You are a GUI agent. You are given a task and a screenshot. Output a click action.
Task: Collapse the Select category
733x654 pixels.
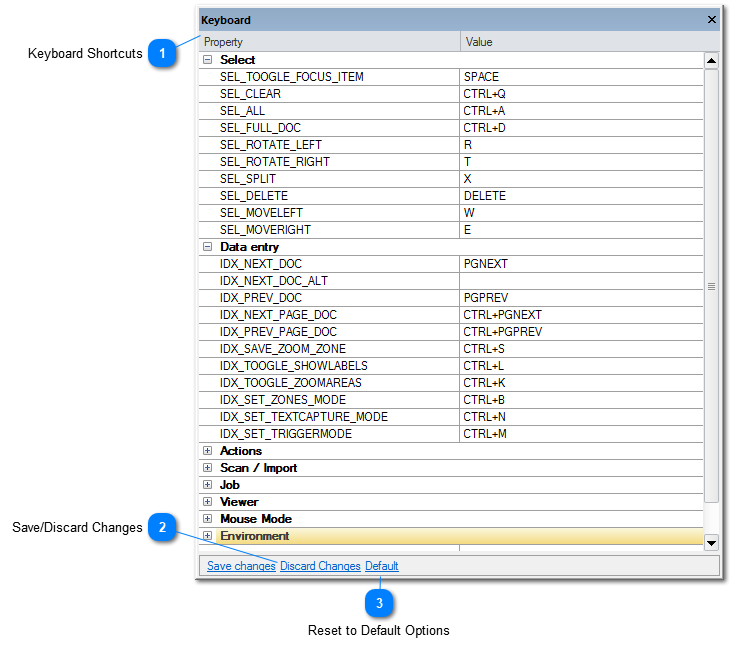point(208,60)
